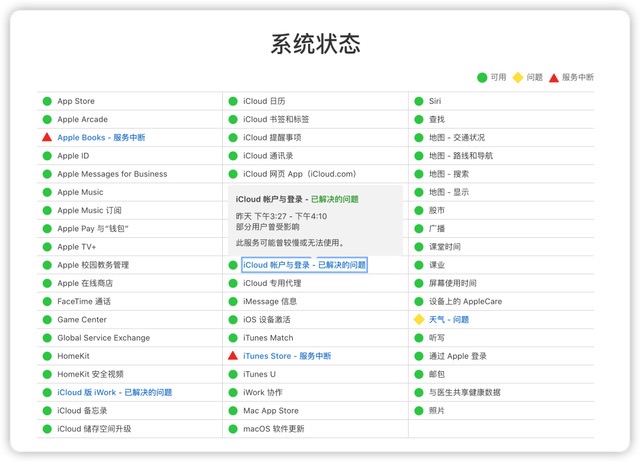The height and width of the screenshot is (462, 640).
Task: Click the green status dot for iCloud 帐户与登录
Action: point(233,265)
